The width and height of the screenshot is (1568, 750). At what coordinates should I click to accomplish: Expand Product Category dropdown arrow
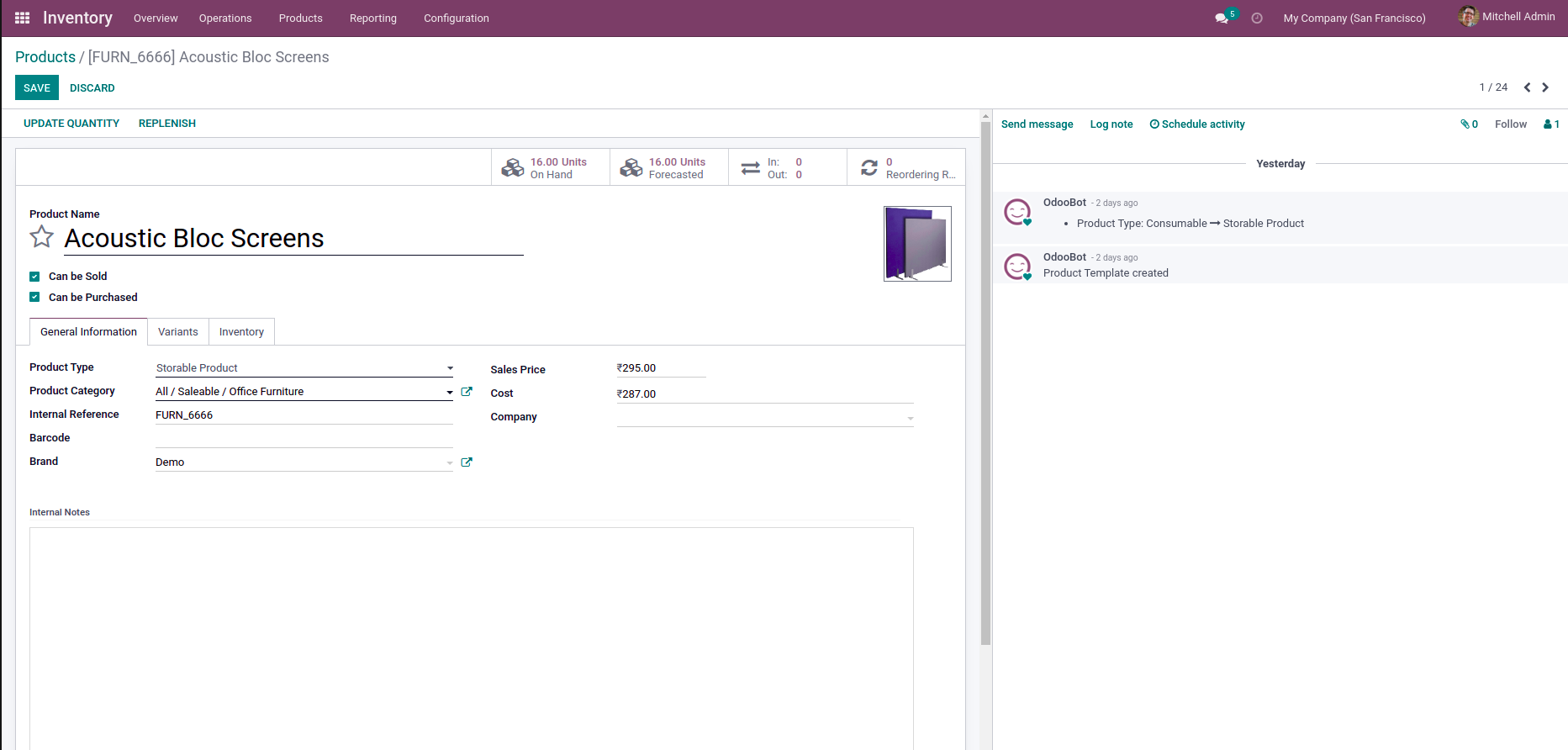point(450,393)
